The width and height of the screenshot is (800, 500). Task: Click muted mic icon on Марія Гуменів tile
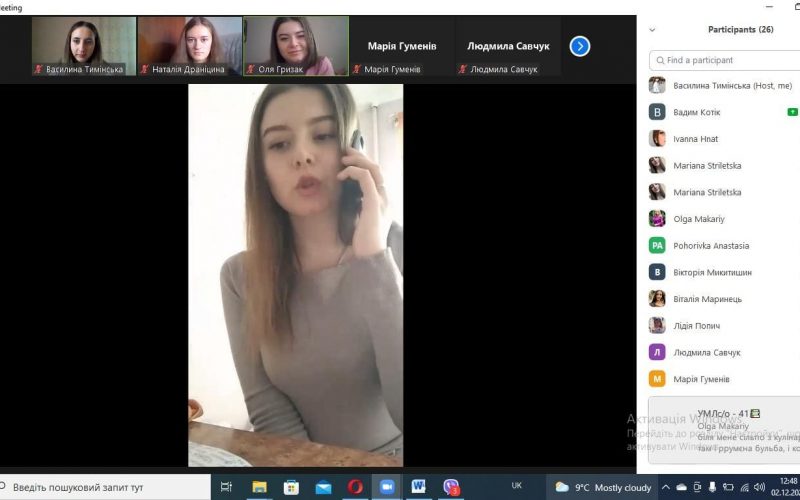[358, 70]
